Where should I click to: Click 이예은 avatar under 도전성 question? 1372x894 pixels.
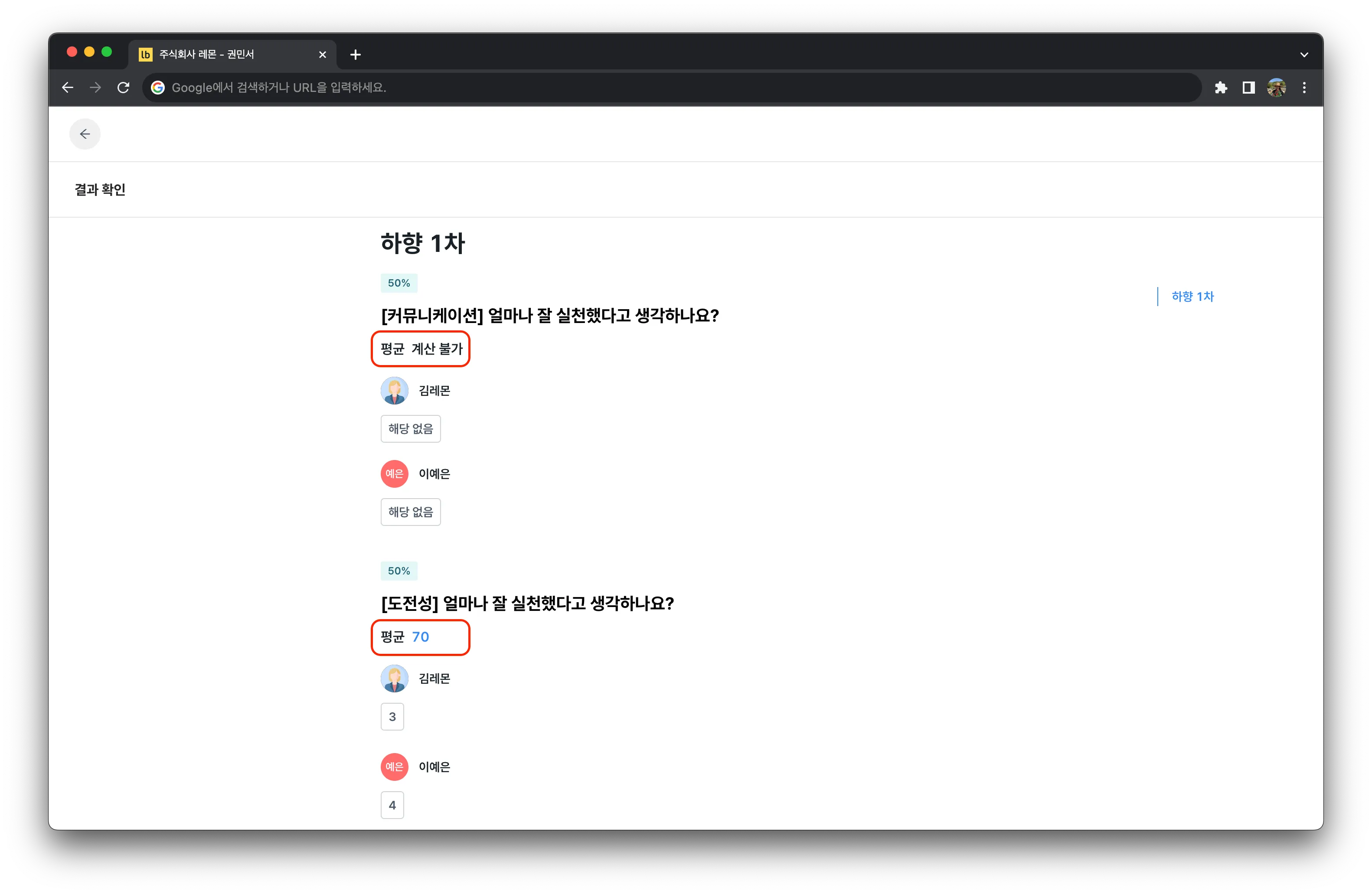[394, 767]
